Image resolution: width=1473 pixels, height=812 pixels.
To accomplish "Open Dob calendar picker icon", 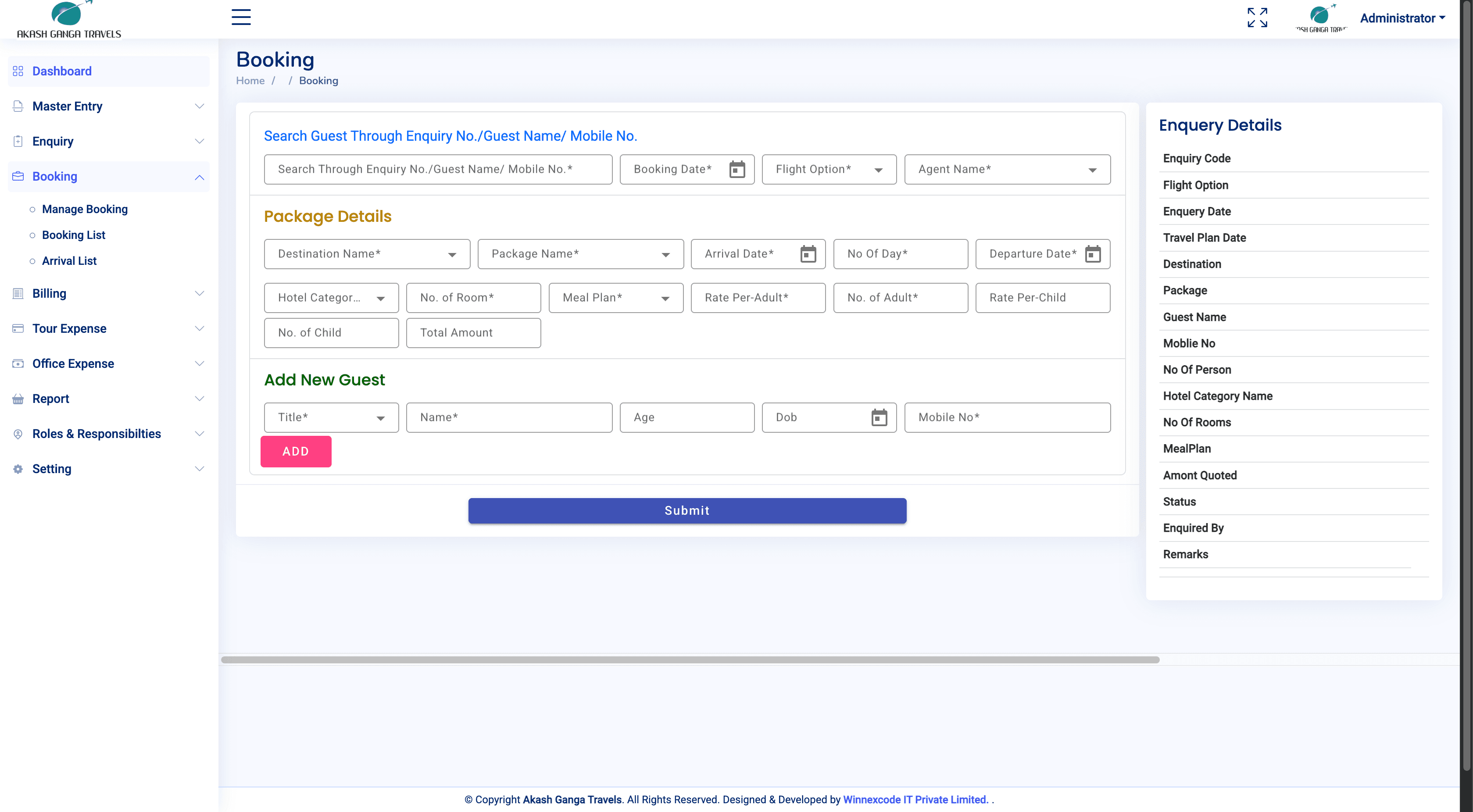I will point(879,418).
